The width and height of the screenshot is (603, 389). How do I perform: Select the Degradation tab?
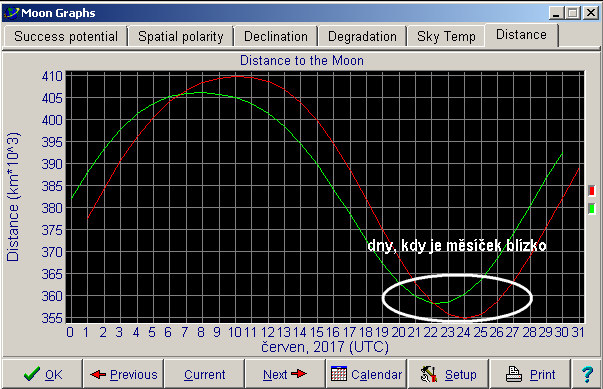click(x=362, y=37)
